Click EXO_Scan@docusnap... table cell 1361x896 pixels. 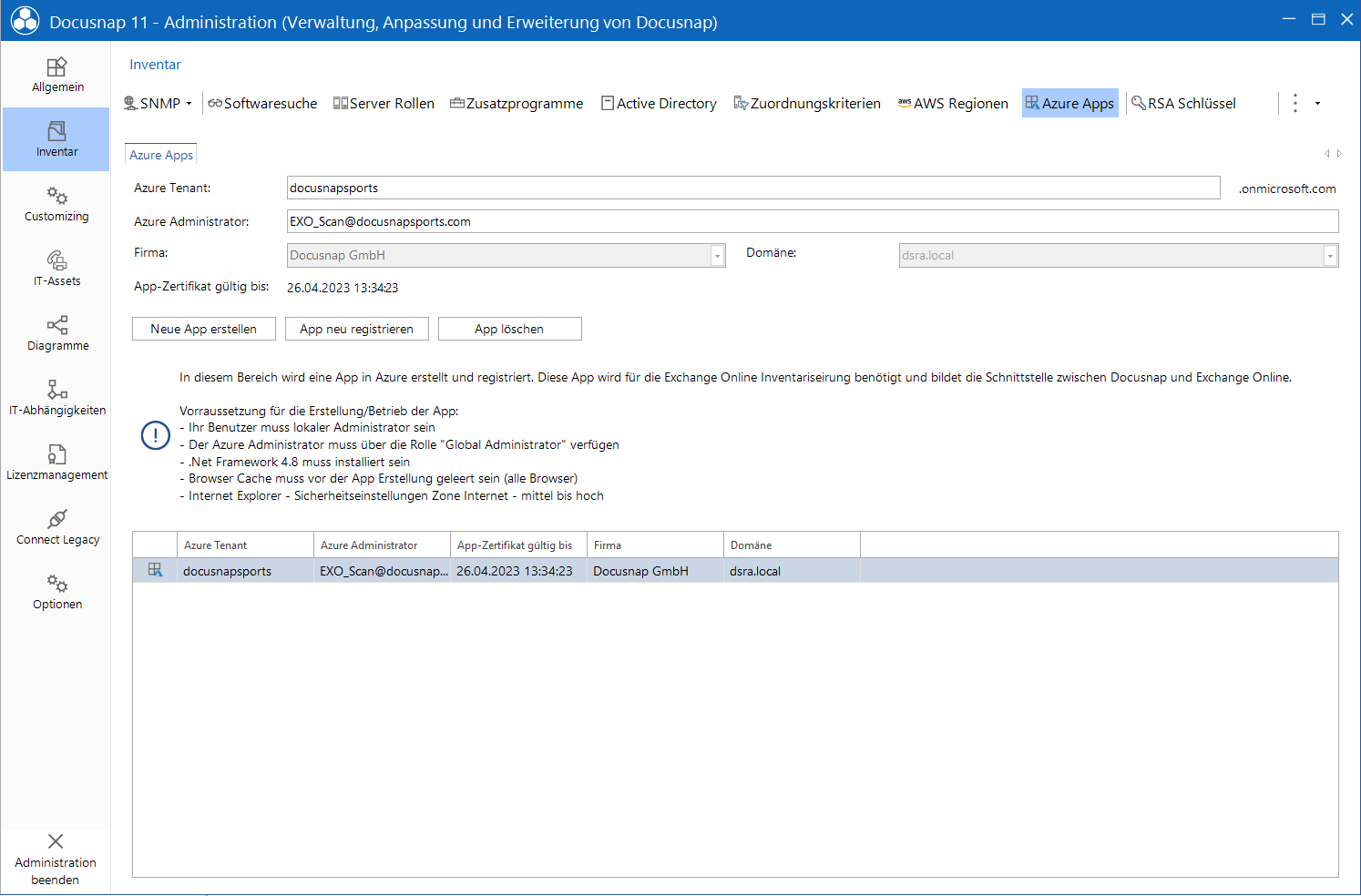coord(383,571)
